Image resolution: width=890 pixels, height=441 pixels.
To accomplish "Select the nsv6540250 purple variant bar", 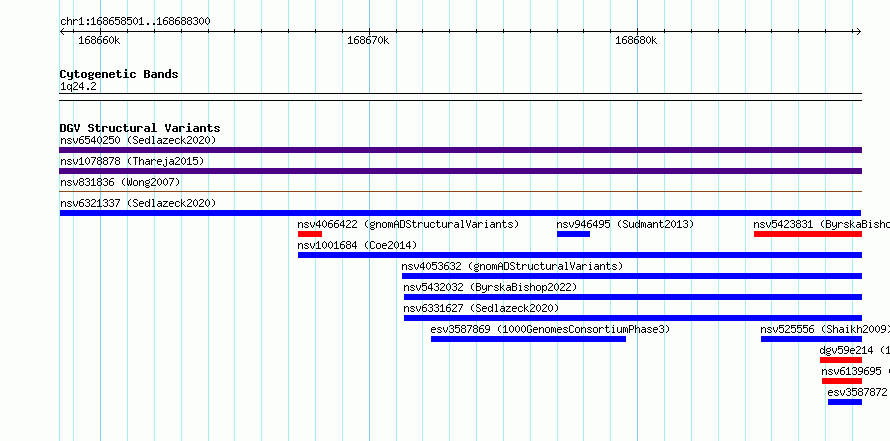I will tap(460, 150).
